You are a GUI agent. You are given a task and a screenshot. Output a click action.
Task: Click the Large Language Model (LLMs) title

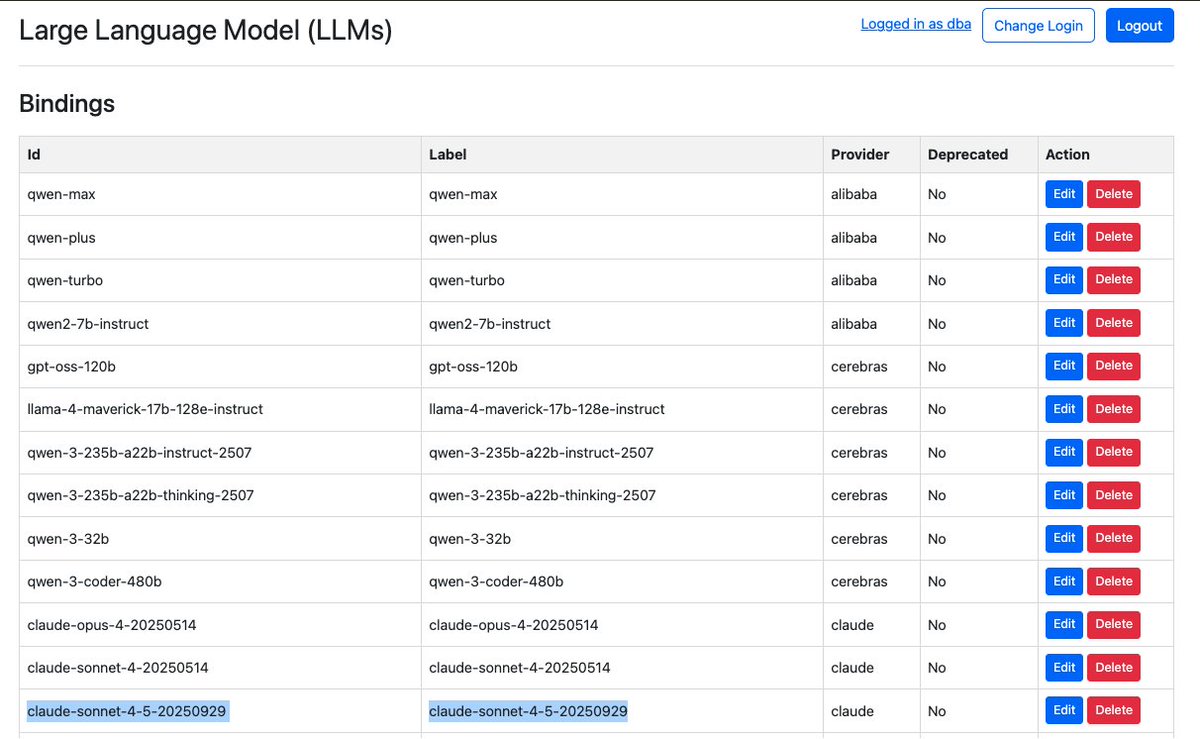[206, 30]
